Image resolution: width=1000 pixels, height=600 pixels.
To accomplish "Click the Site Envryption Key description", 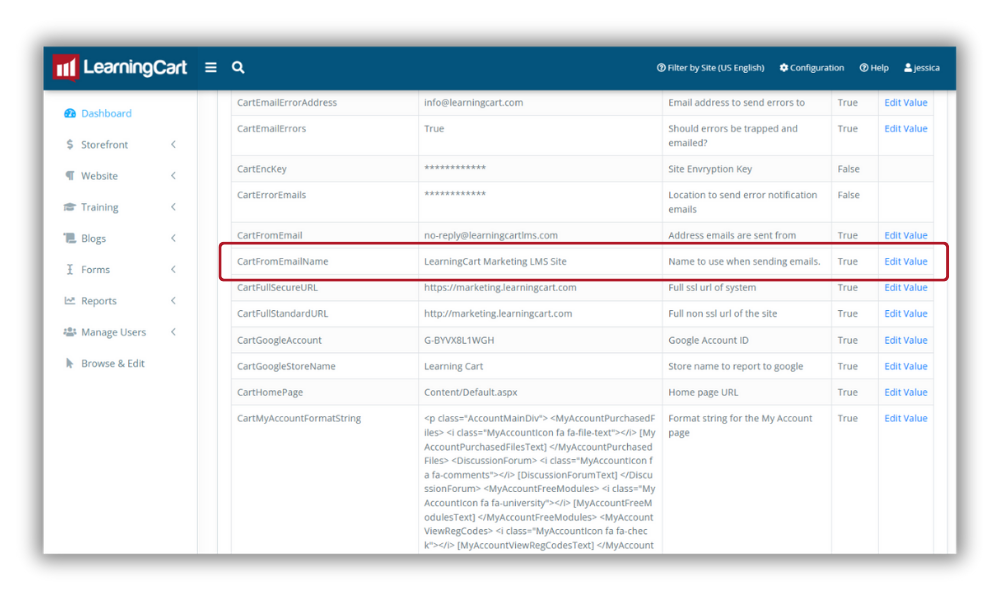I will 710,169.
